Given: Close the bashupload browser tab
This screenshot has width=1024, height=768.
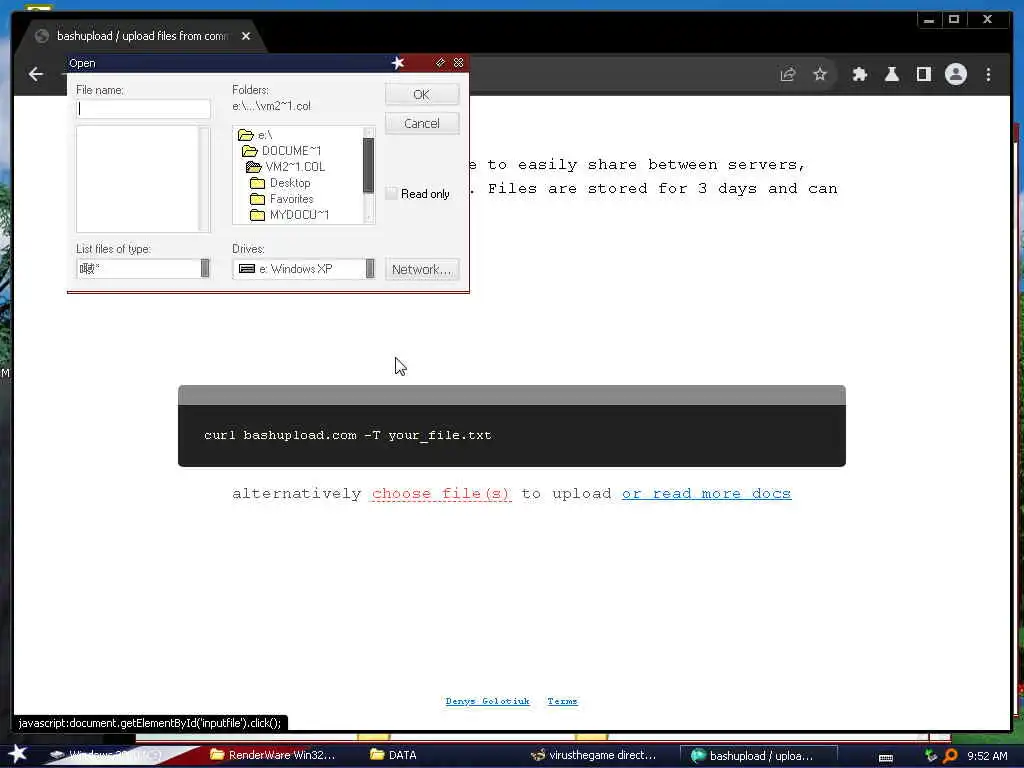Looking at the screenshot, I should [x=246, y=36].
